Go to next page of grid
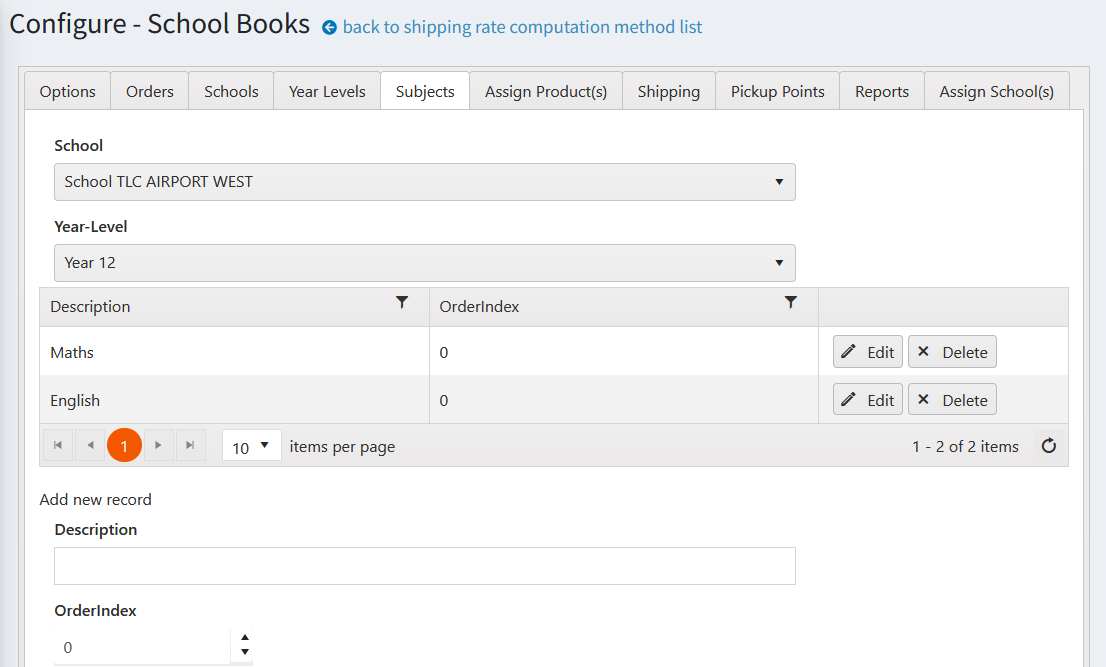The image size is (1106, 667). 159,446
